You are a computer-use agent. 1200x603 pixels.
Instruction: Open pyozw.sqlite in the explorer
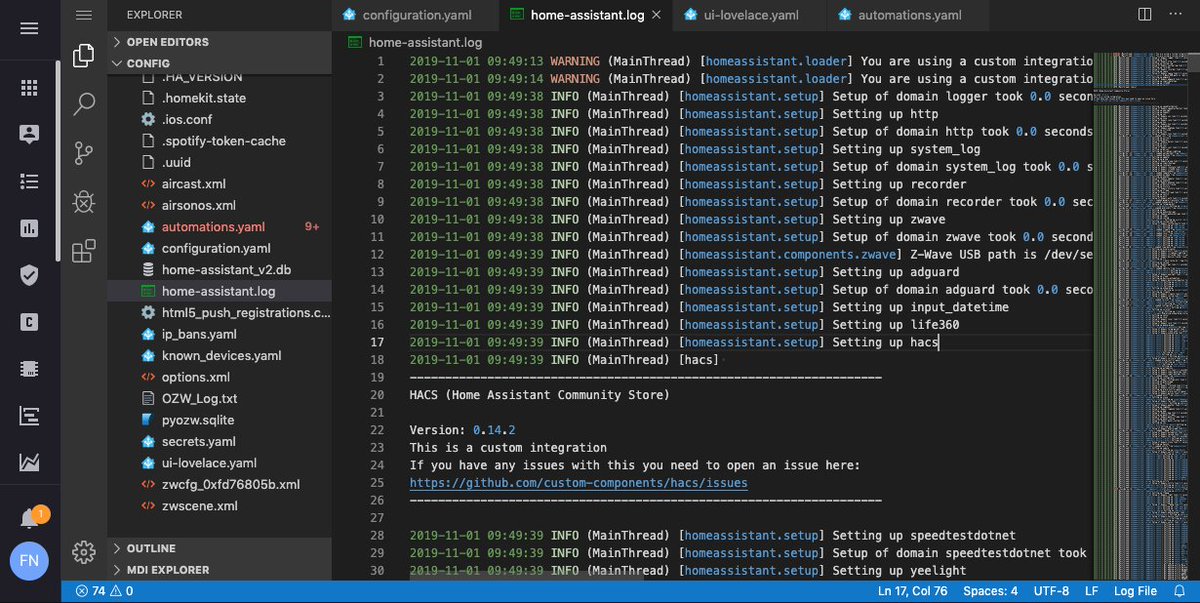220,420
